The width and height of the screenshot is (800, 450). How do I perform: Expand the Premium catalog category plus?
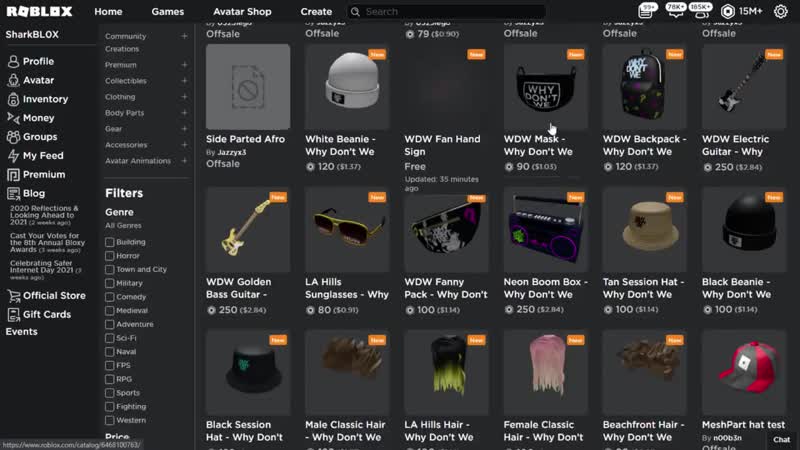click(184, 65)
